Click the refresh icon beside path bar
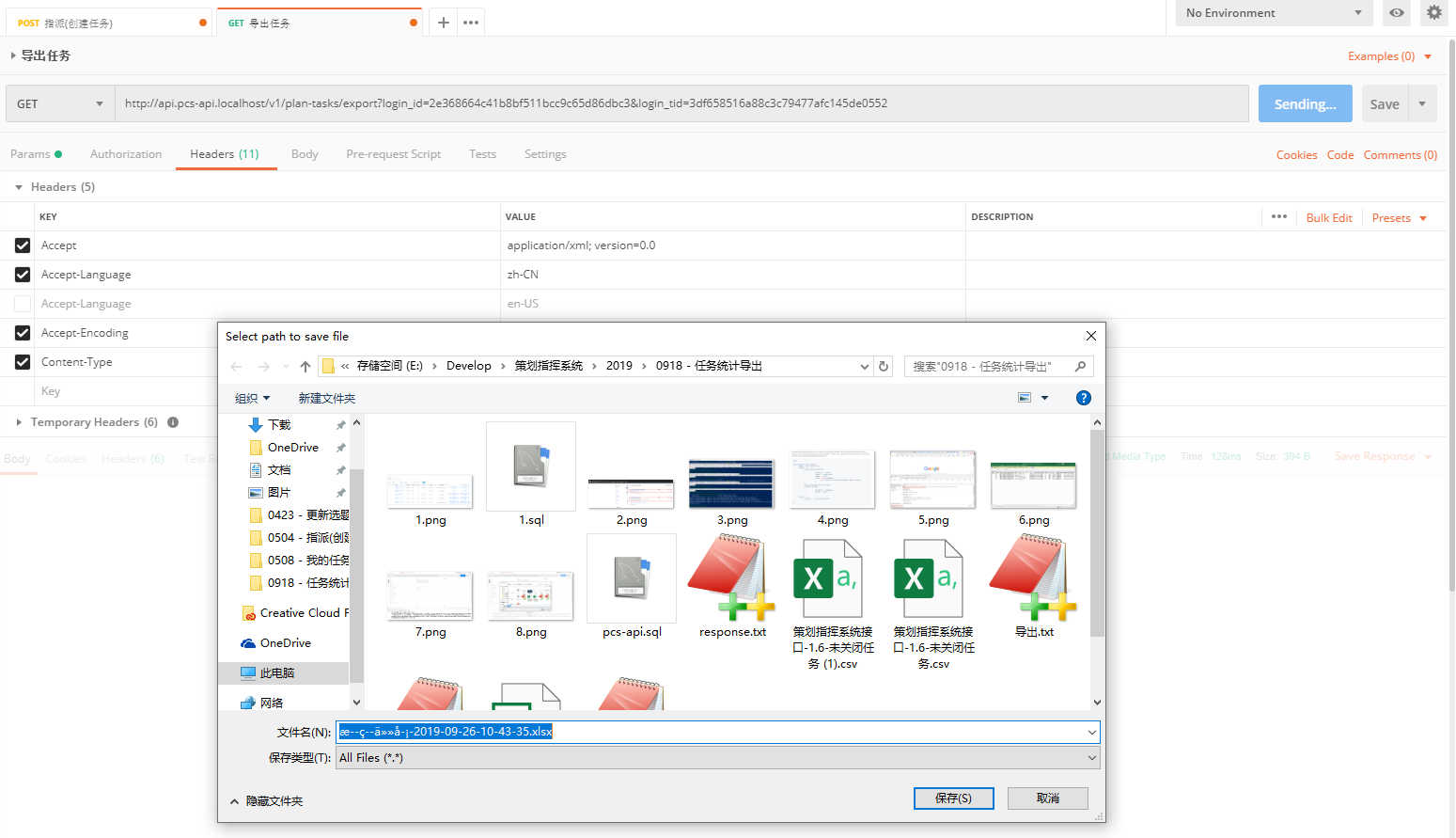Image resolution: width=1456 pixels, height=838 pixels. pos(884,367)
